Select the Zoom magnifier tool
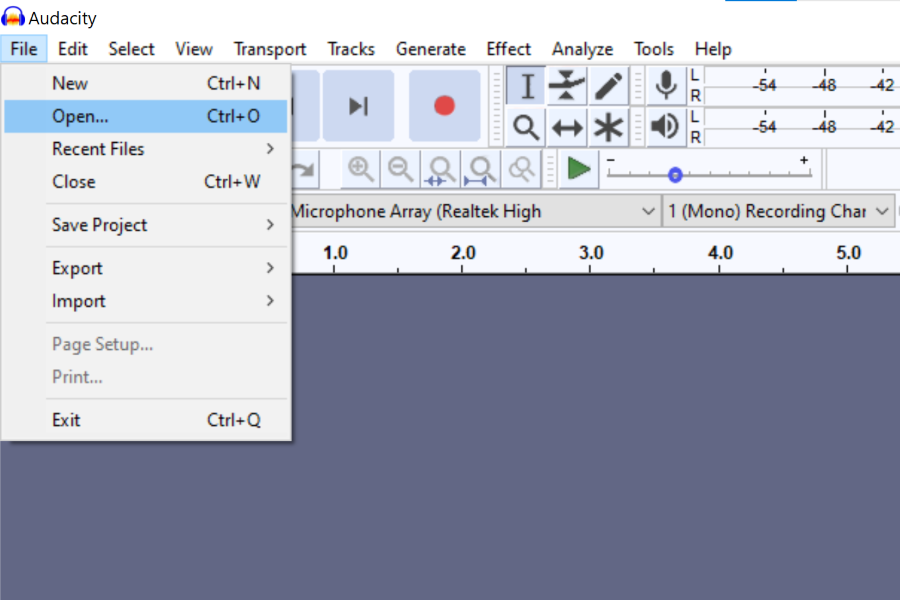This screenshot has height=600, width=900. point(526,127)
